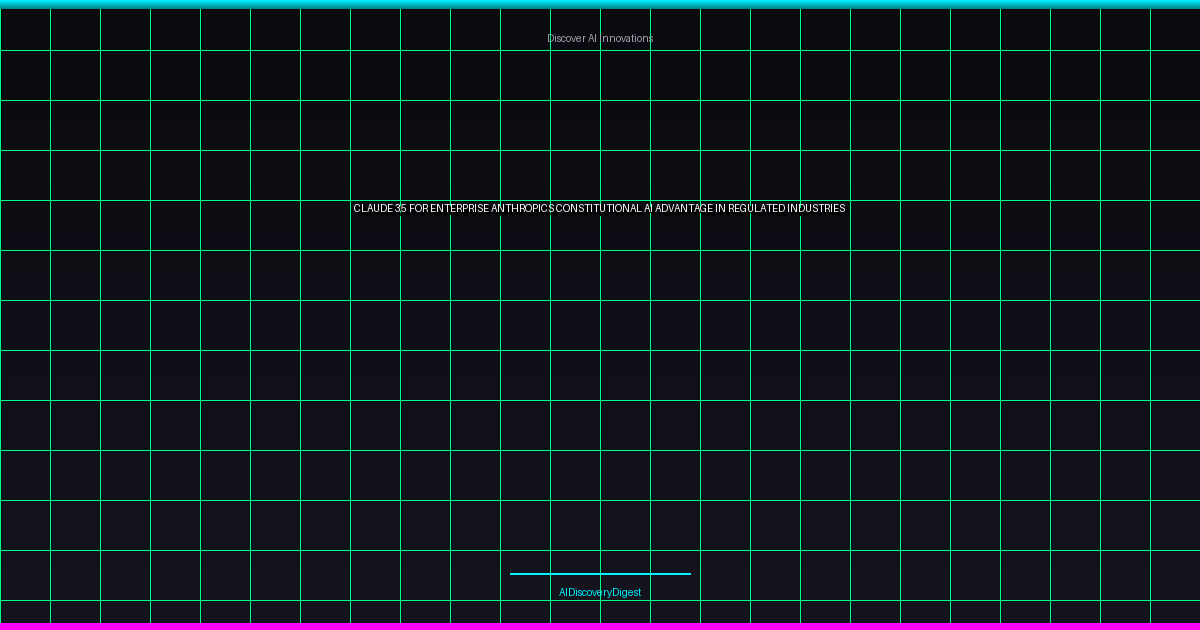Click "AI" in the white headline text

(649, 209)
